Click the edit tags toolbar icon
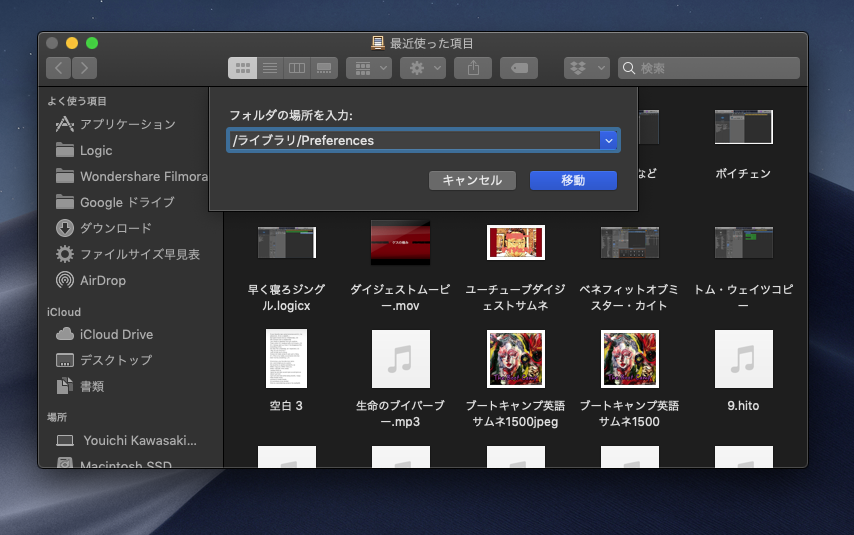Screen dimensions: 854x535 click(519, 68)
